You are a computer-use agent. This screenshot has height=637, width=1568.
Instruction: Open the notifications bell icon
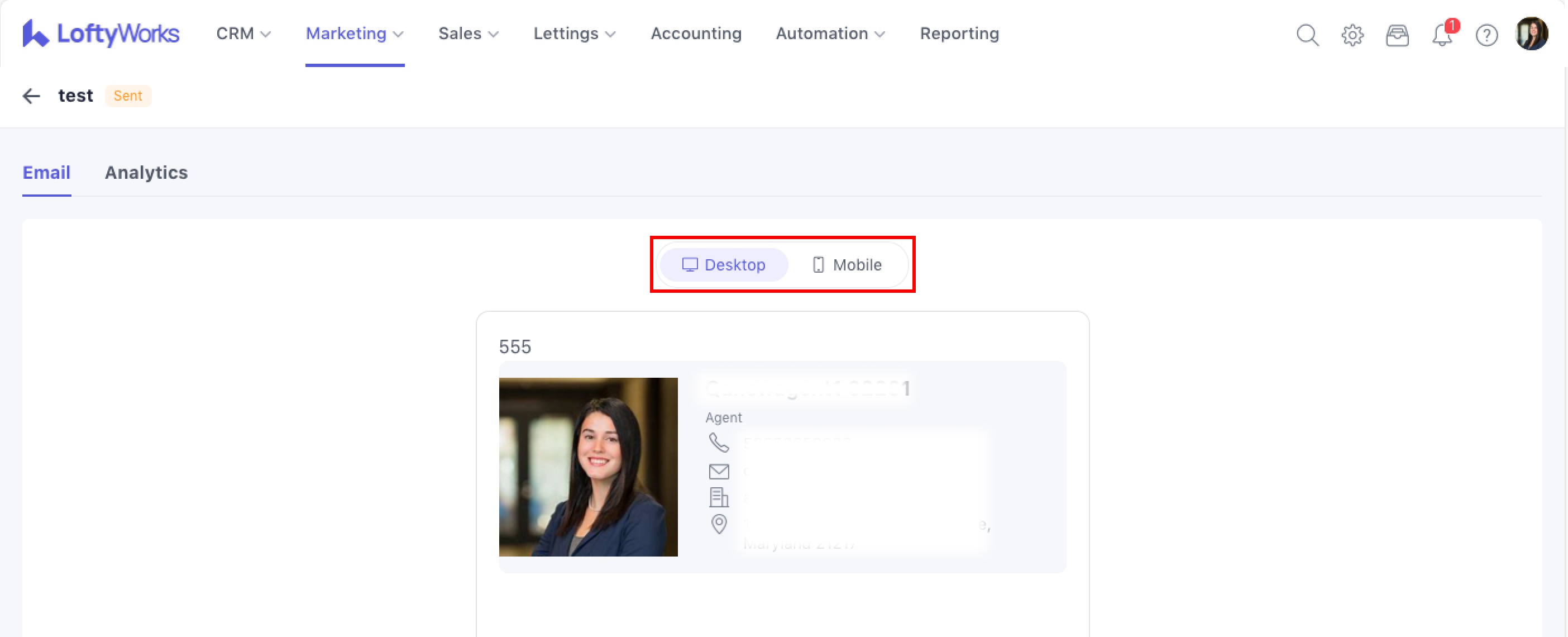pyautogui.click(x=1441, y=35)
